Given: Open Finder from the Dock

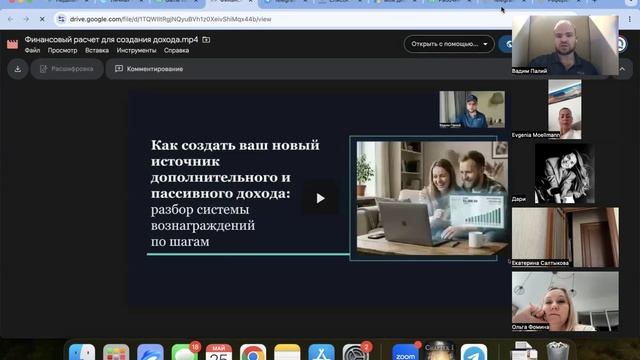Looking at the screenshot, I should tap(82, 353).
